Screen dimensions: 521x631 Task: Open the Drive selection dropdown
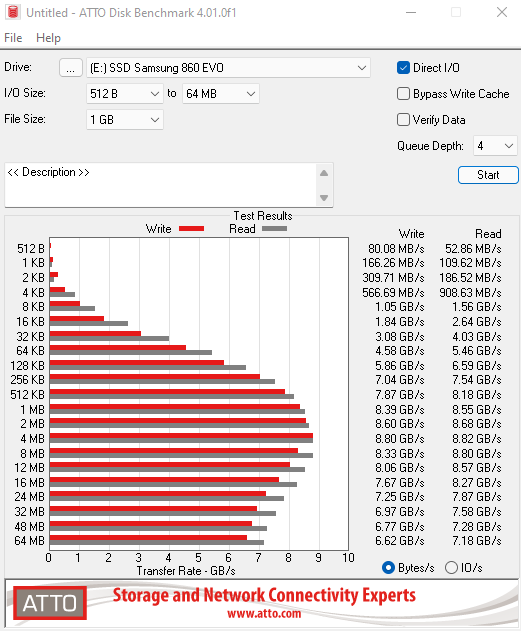pyautogui.click(x=228, y=68)
